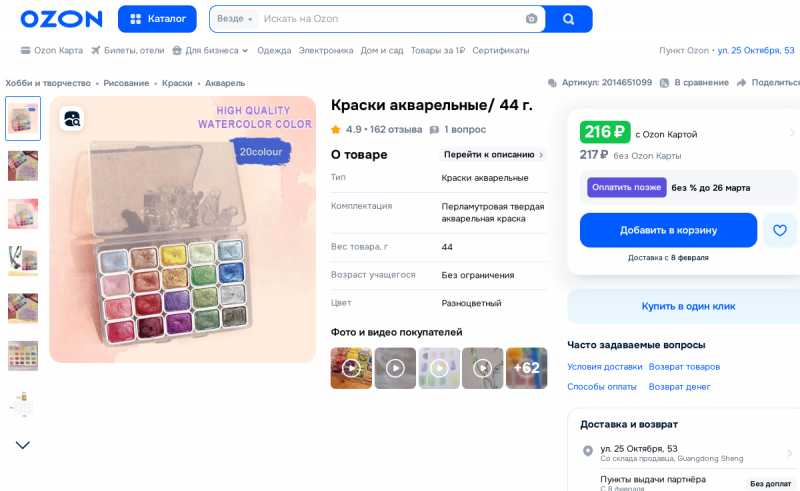800x491 pixels.
Task: Open the Условия доставки link
Action: tap(605, 367)
